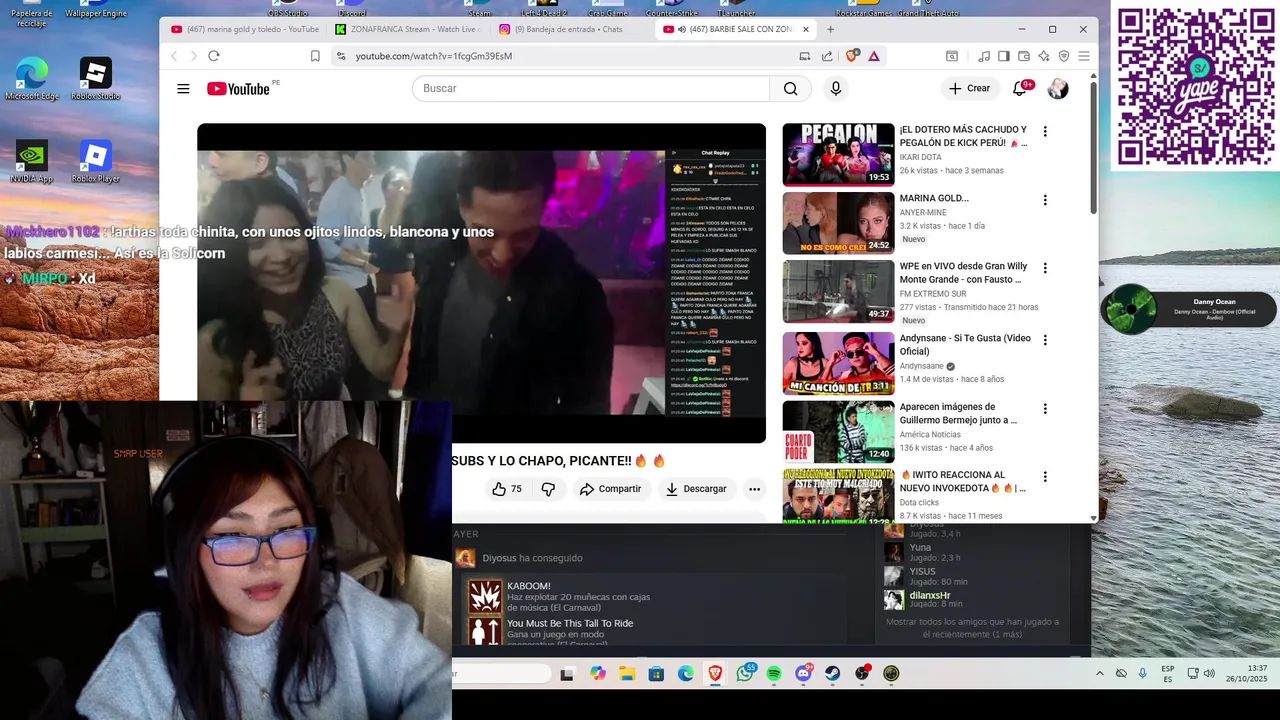Open options for MARINA GOLD video
The image size is (1280, 720).
pyautogui.click(x=1045, y=200)
